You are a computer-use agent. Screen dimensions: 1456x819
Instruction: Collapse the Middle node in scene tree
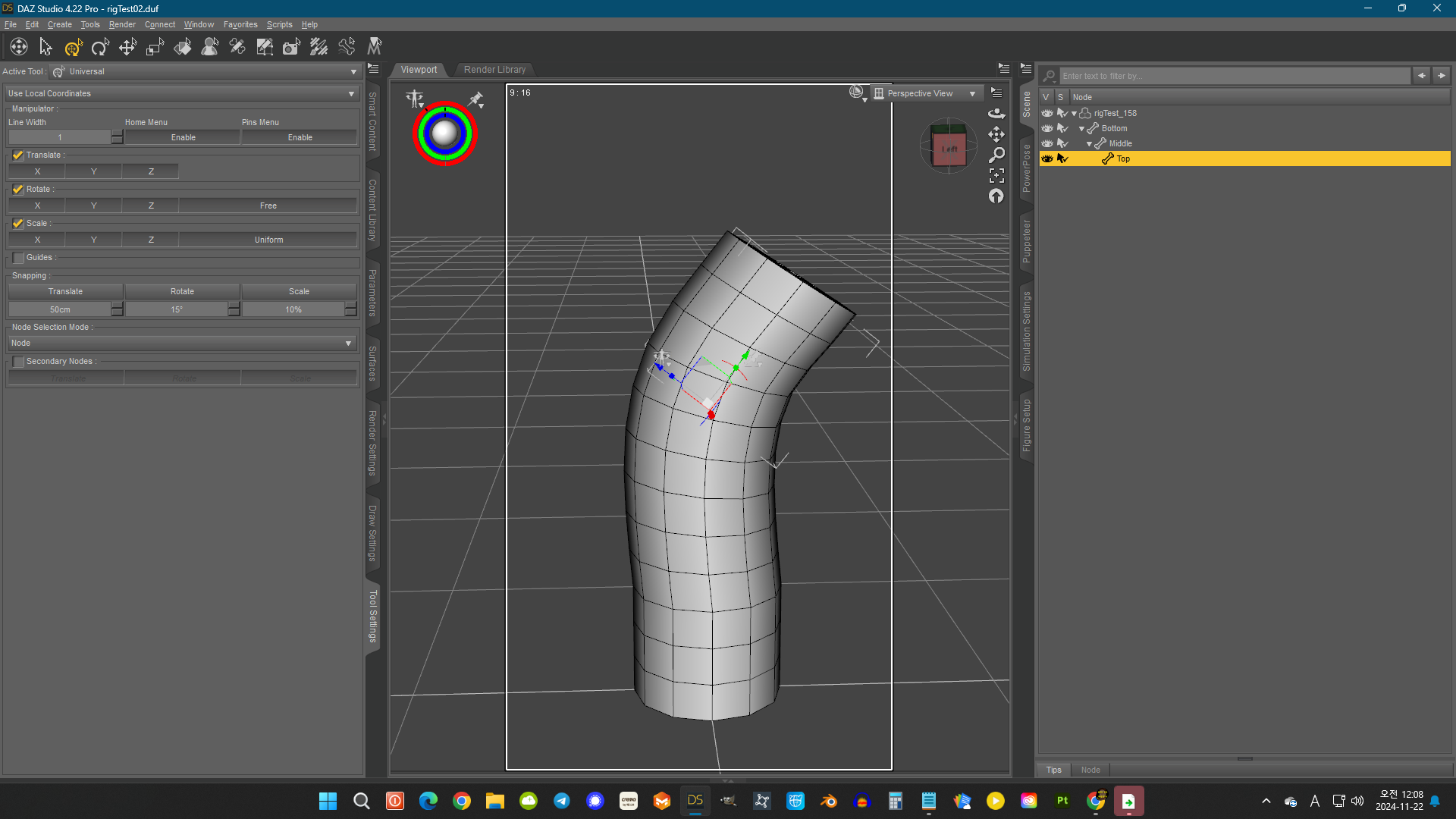pos(1089,143)
